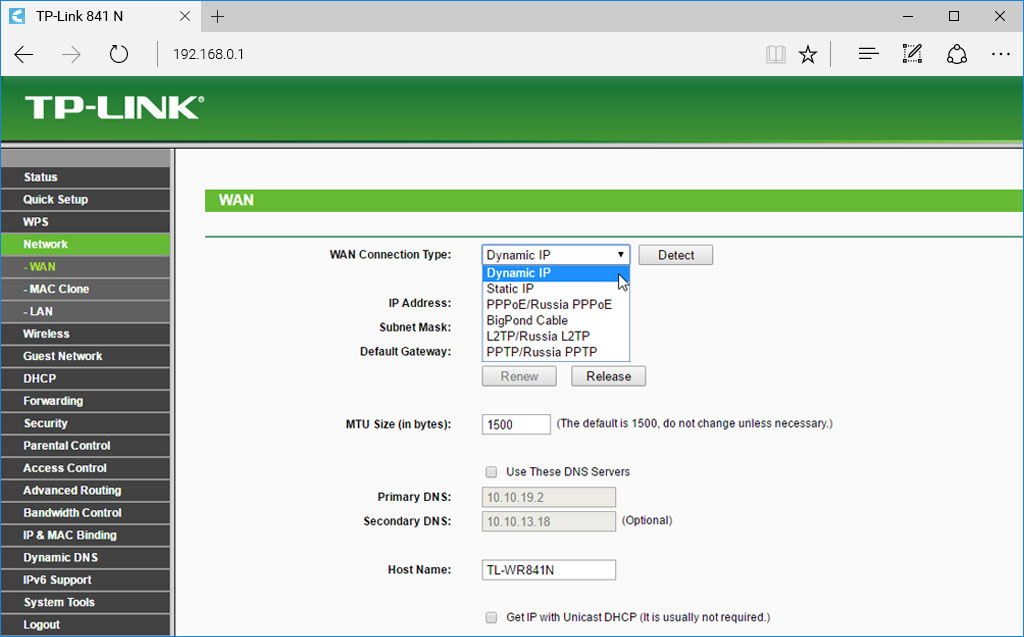Open Access Control settings
The image size is (1024, 637).
(86, 468)
